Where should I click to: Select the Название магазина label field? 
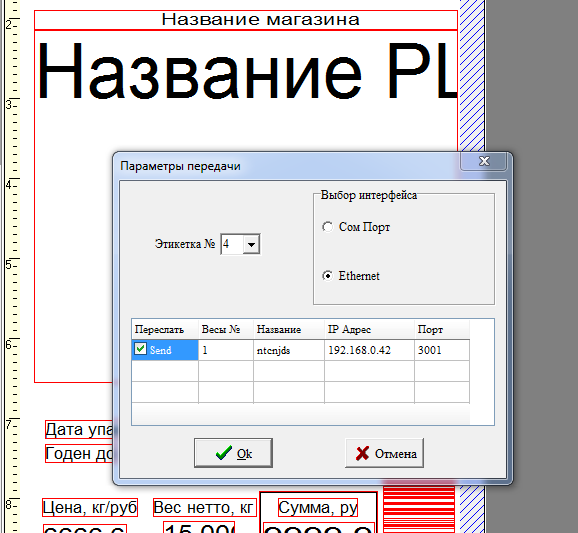246,20
